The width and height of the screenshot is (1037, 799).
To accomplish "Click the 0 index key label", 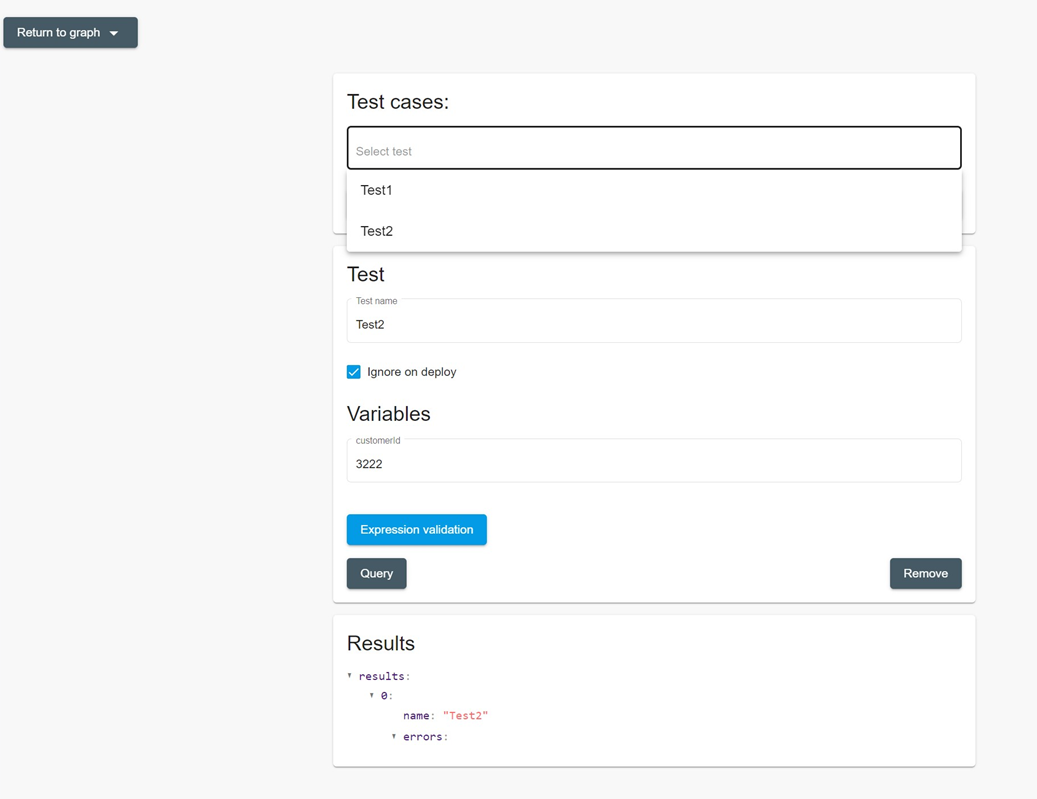I will 384,696.
